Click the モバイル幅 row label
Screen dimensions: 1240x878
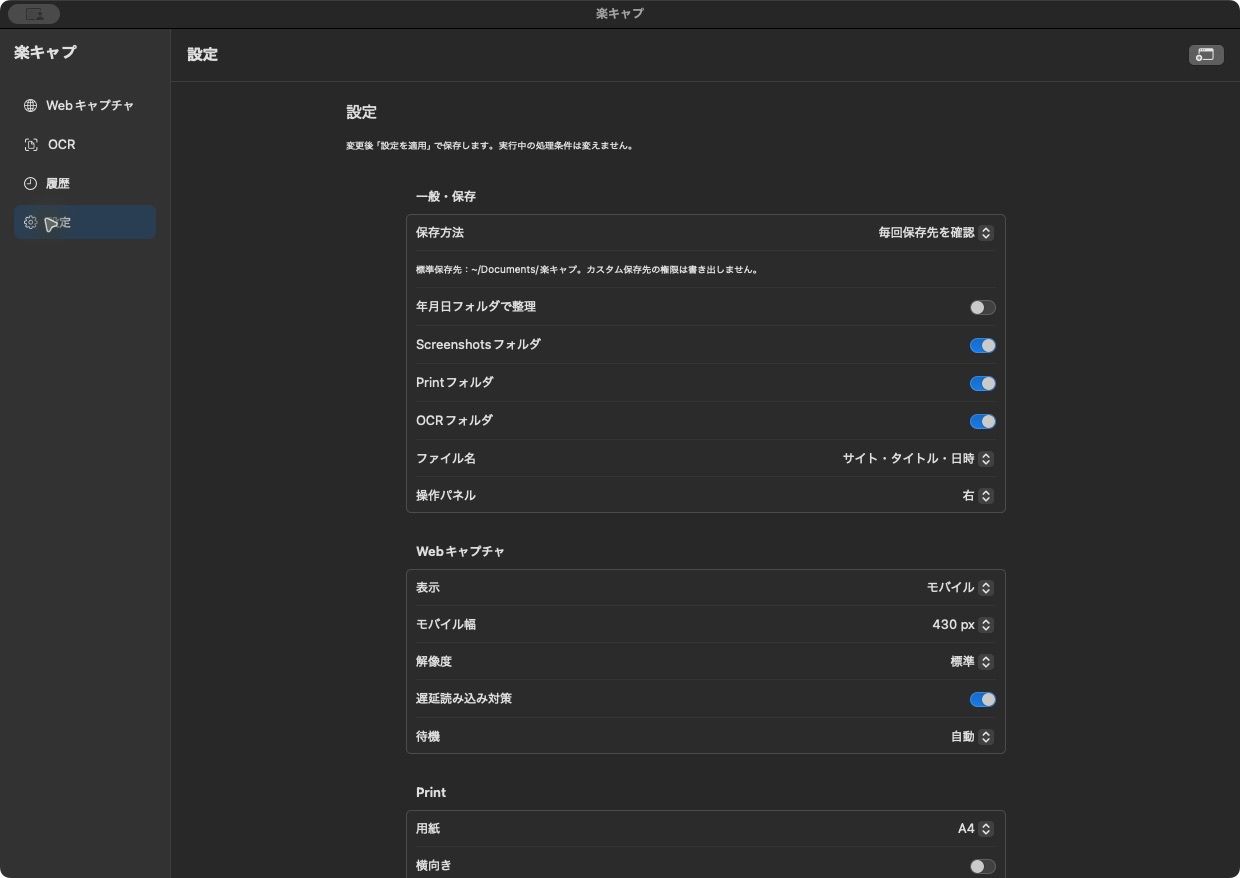[x=446, y=625]
